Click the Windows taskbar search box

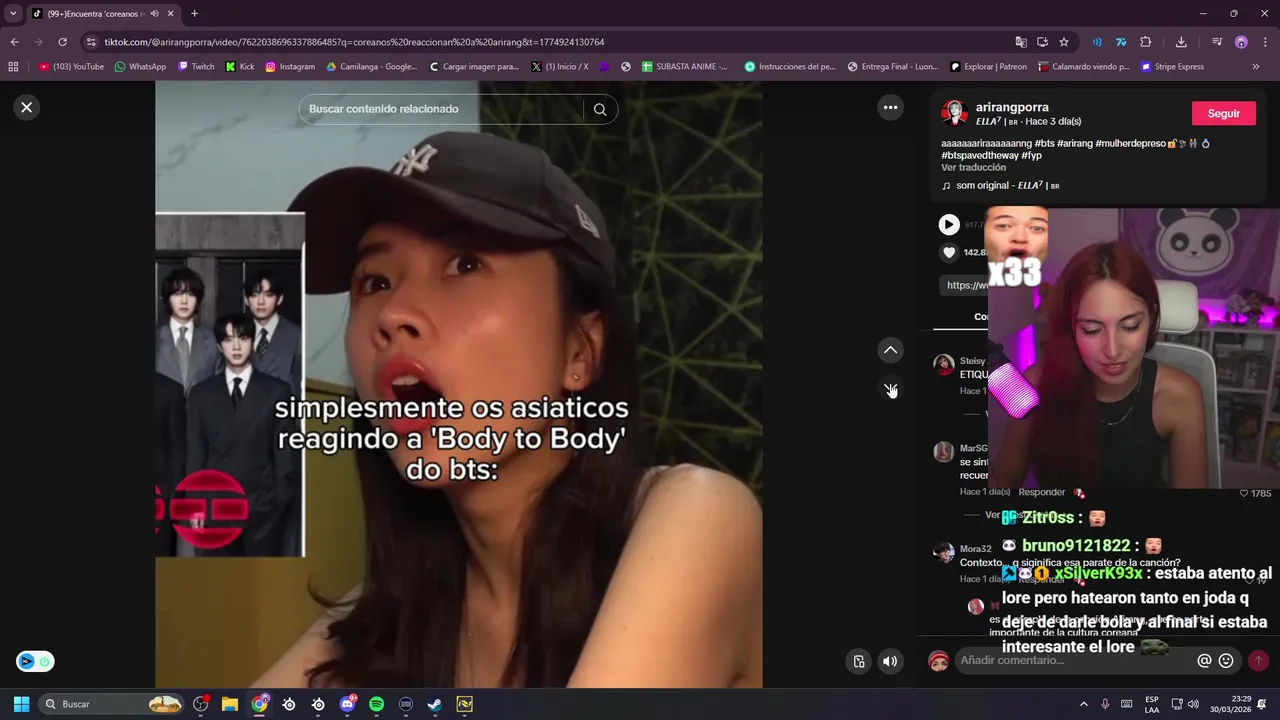pyautogui.click(x=113, y=704)
